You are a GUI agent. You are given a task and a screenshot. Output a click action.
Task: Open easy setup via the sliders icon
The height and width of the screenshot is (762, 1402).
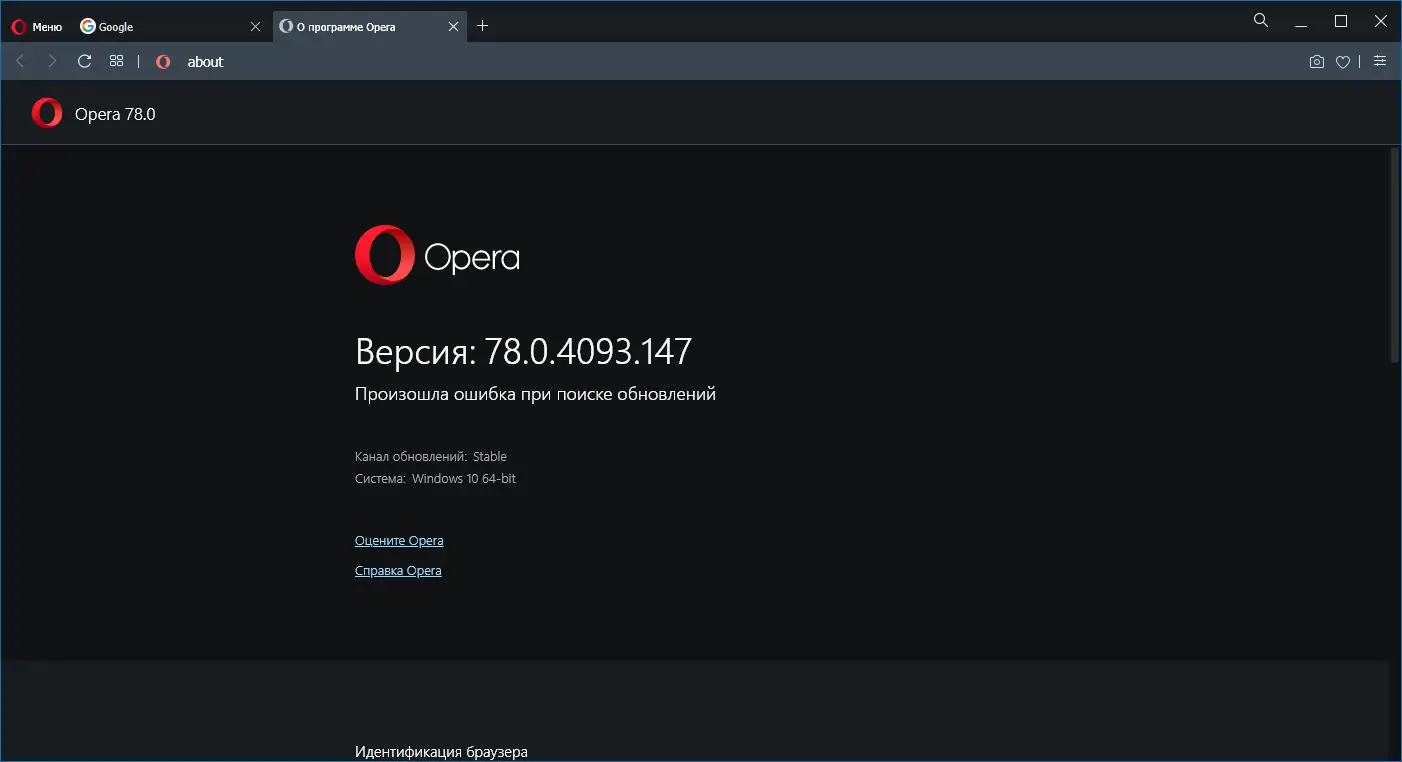(1380, 61)
